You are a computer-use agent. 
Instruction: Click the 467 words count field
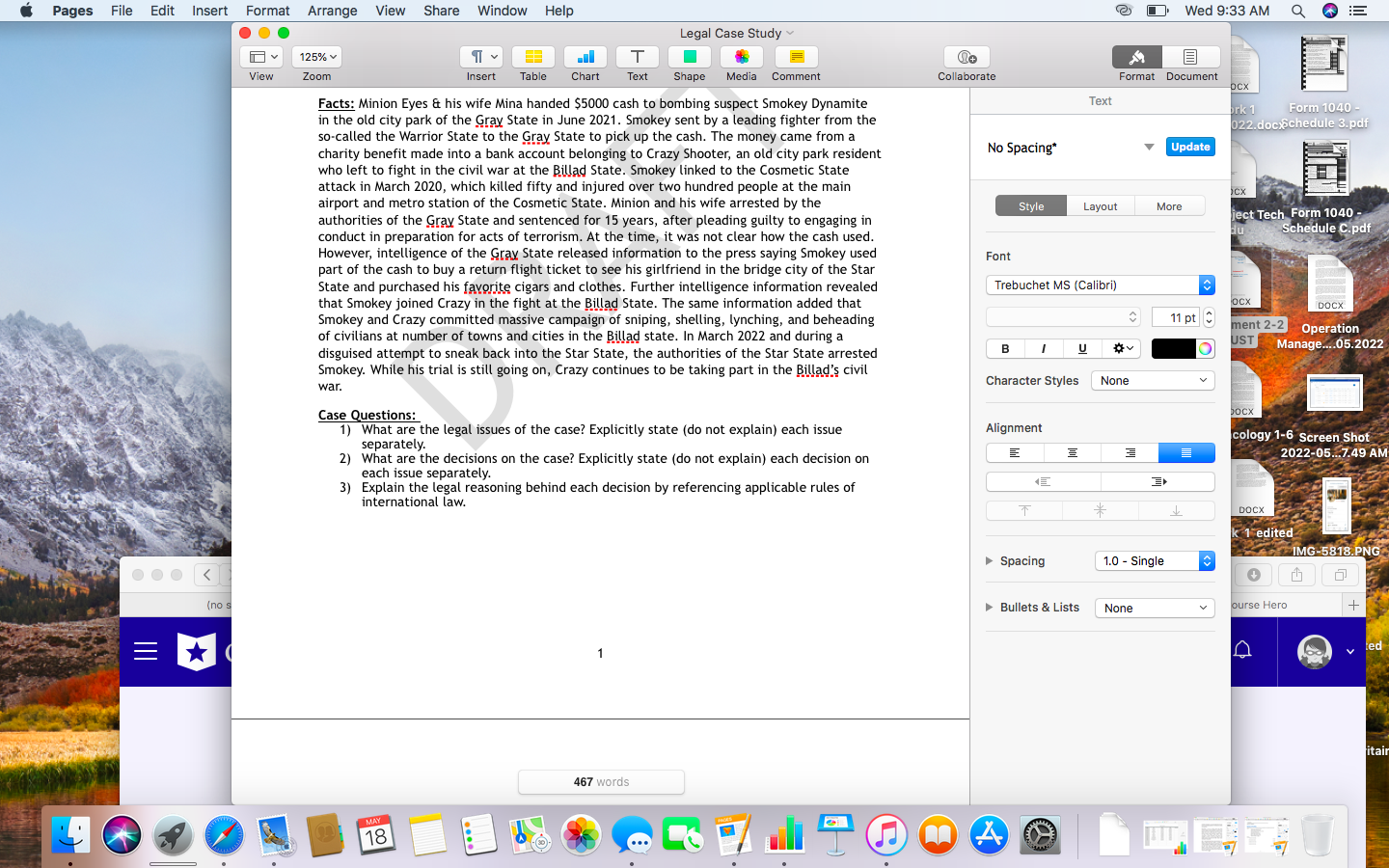pyautogui.click(x=601, y=781)
